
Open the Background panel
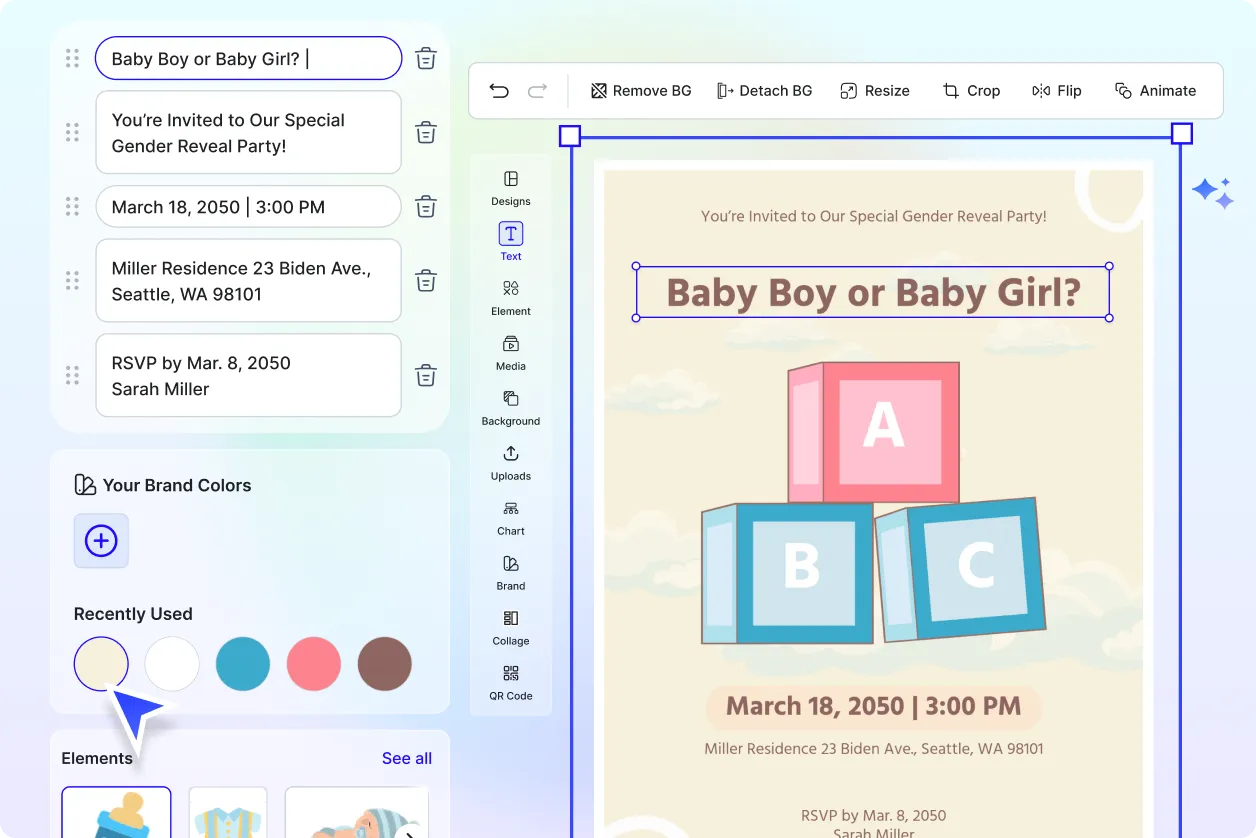[510, 407]
